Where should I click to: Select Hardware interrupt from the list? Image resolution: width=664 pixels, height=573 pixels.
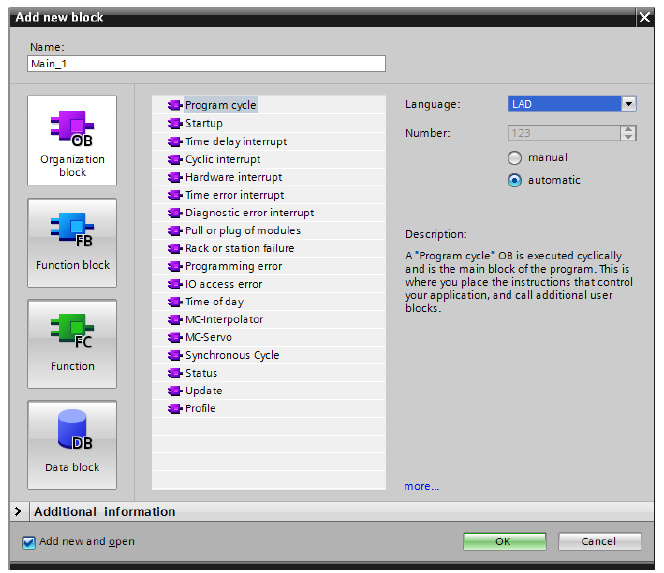234,177
